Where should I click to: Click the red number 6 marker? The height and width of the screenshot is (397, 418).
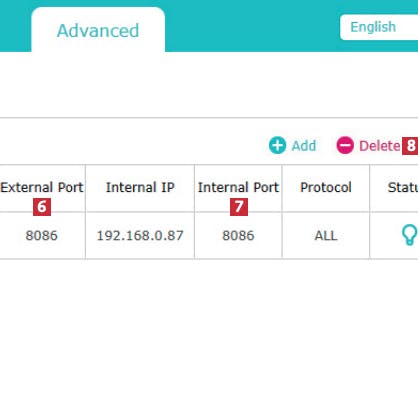[42, 207]
